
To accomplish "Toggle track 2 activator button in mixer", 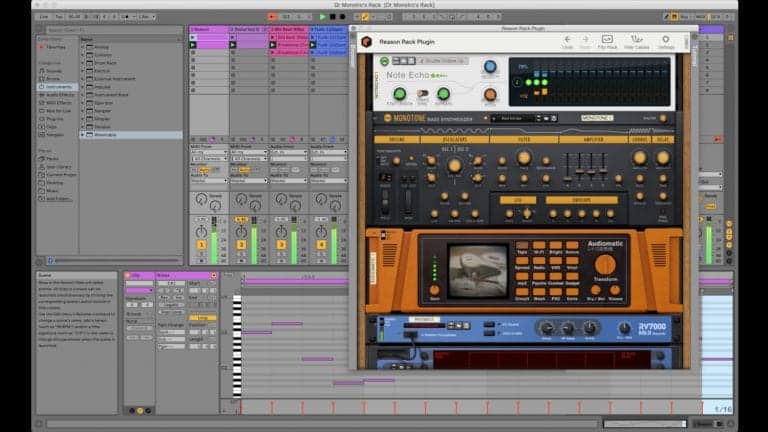I will click(x=241, y=244).
